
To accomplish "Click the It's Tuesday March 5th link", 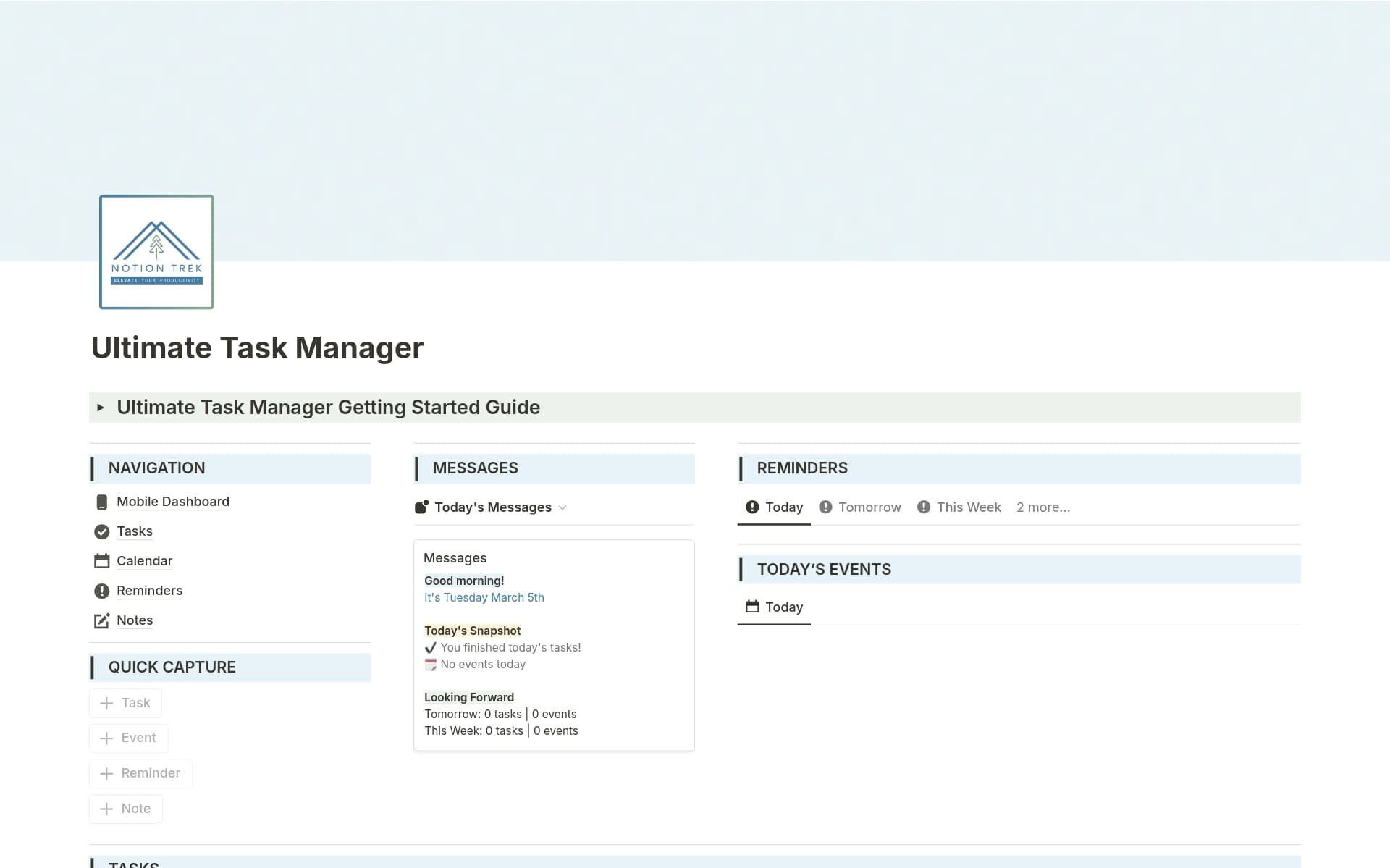I will tap(484, 597).
